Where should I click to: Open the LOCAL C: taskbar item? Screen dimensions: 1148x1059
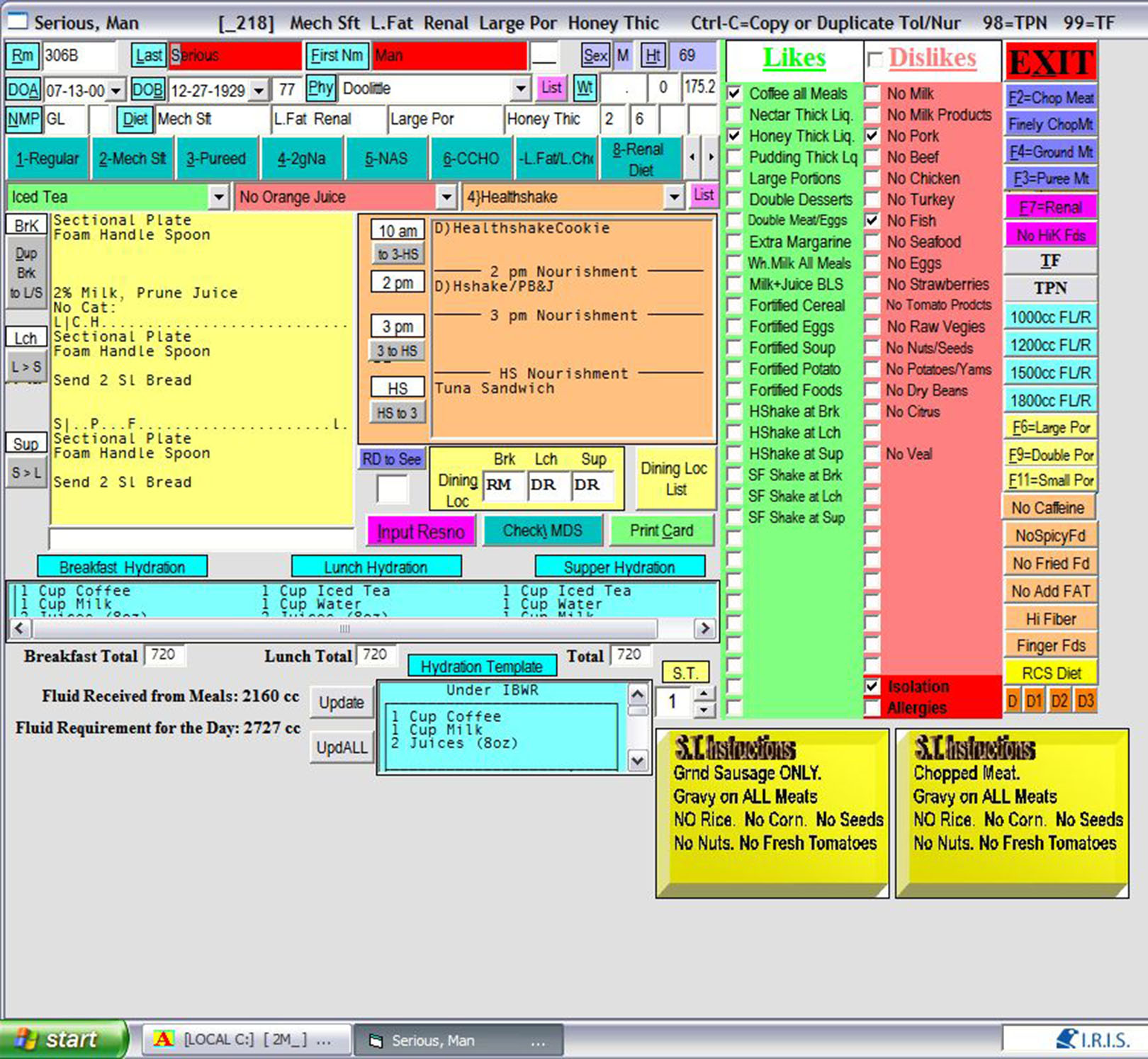246,1040
